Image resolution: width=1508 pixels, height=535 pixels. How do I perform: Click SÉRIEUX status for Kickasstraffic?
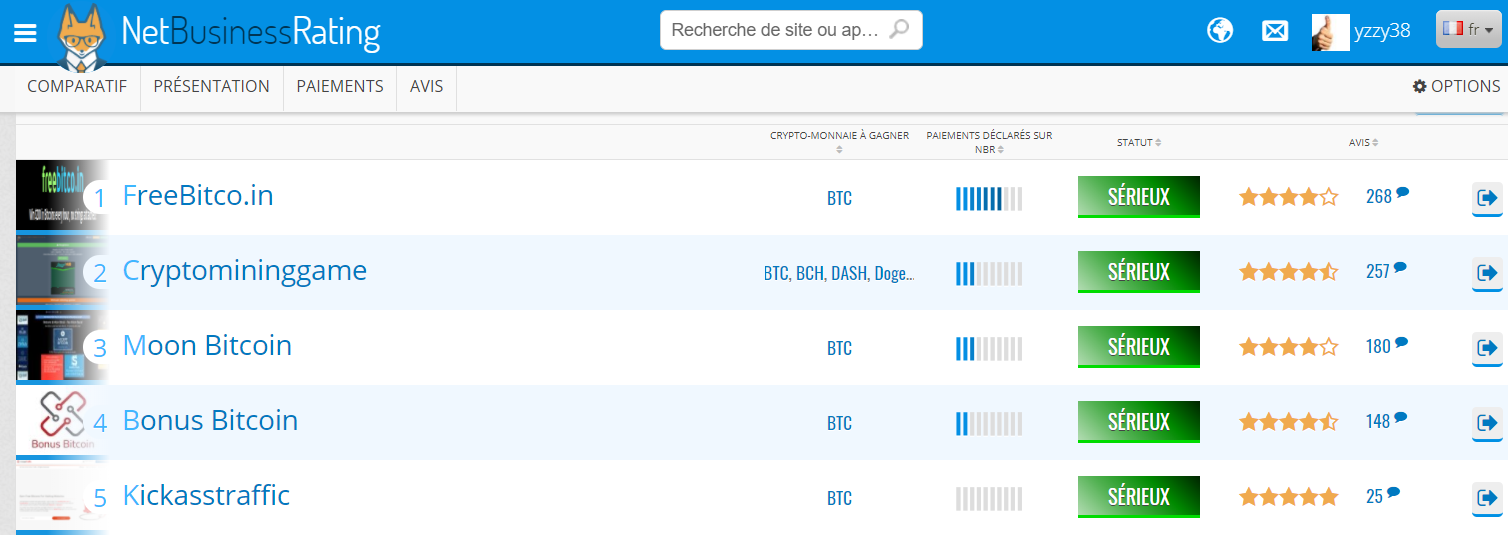click(1139, 497)
